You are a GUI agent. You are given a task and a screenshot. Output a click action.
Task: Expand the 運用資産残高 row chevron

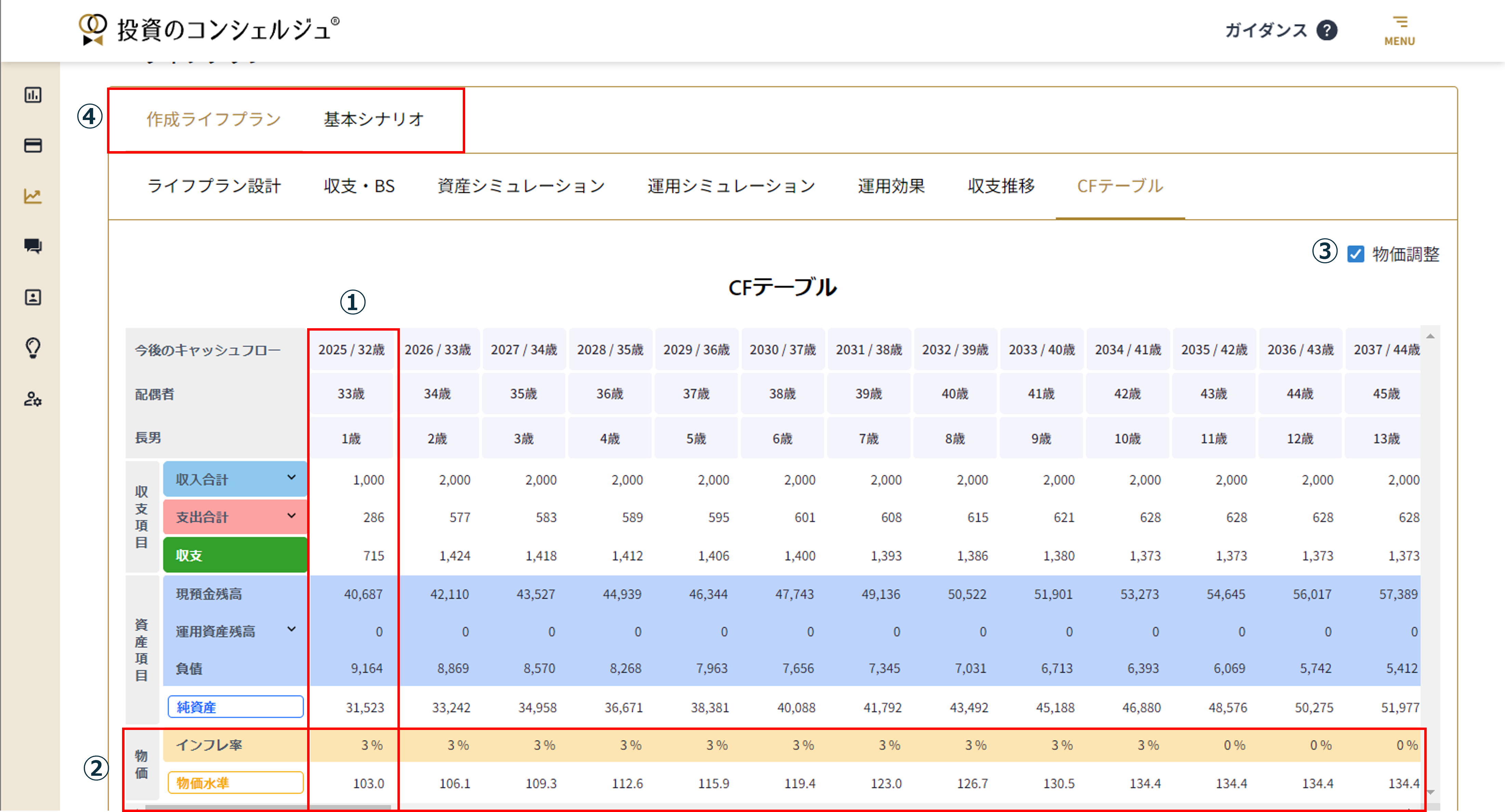pyautogui.click(x=291, y=630)
